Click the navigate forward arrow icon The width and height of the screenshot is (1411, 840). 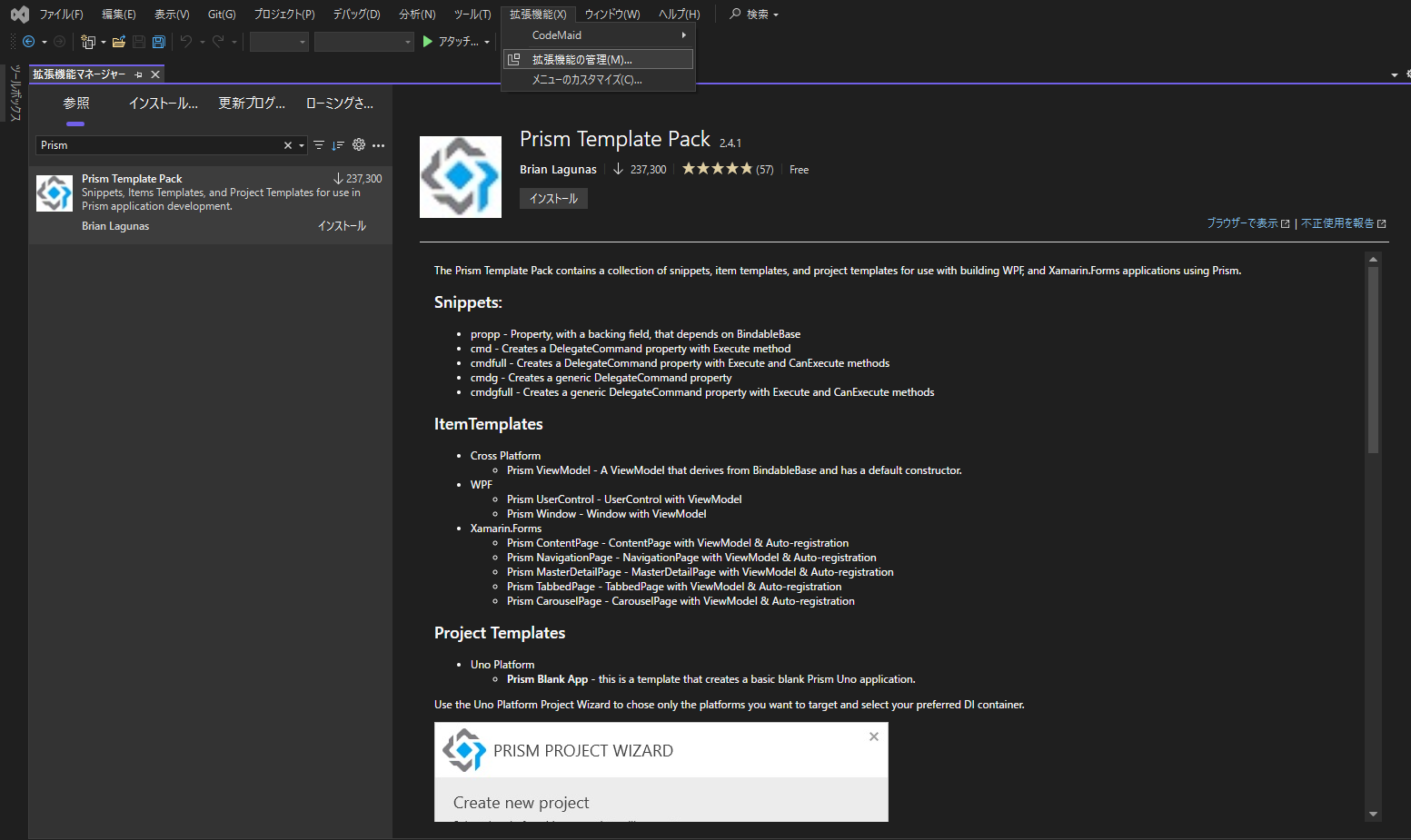tap(60, 42)
